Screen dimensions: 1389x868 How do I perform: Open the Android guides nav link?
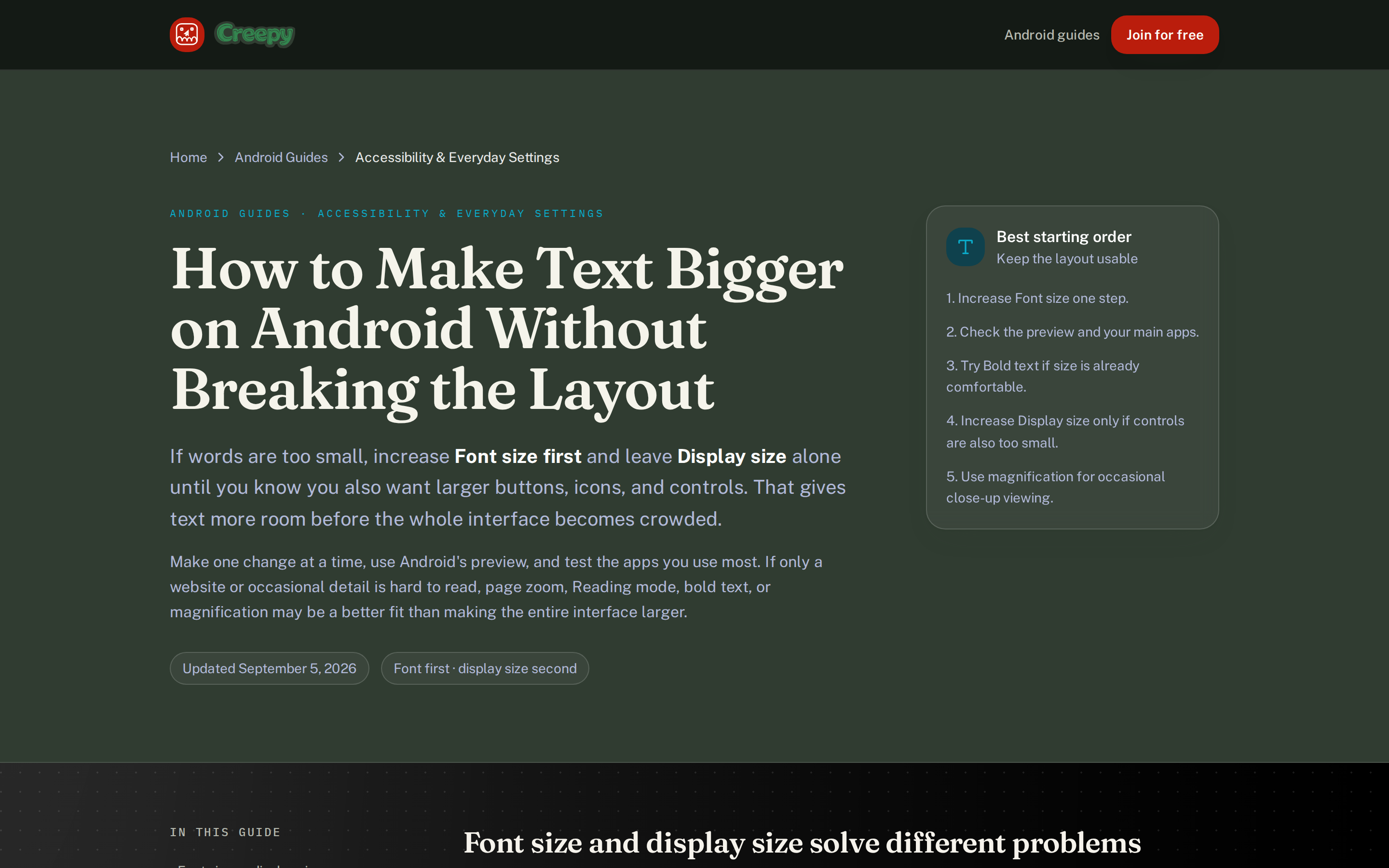point(1051,35)
